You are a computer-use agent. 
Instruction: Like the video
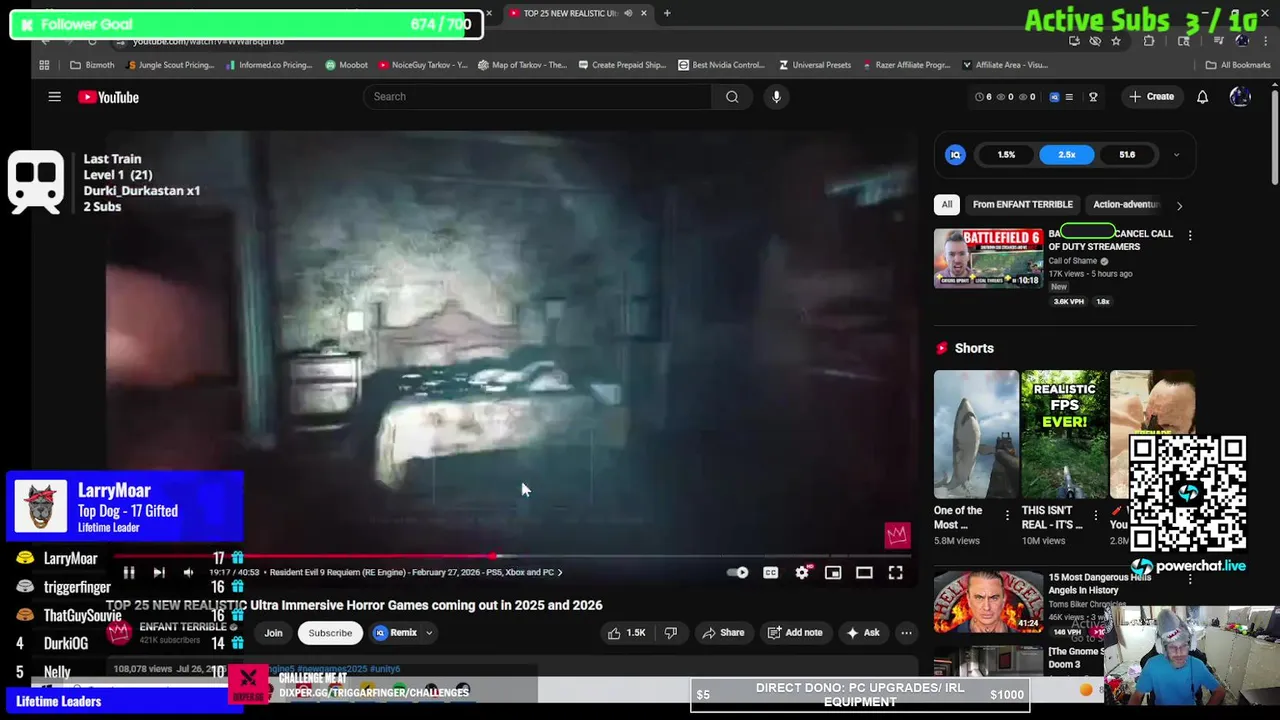[x=626, y=632]
